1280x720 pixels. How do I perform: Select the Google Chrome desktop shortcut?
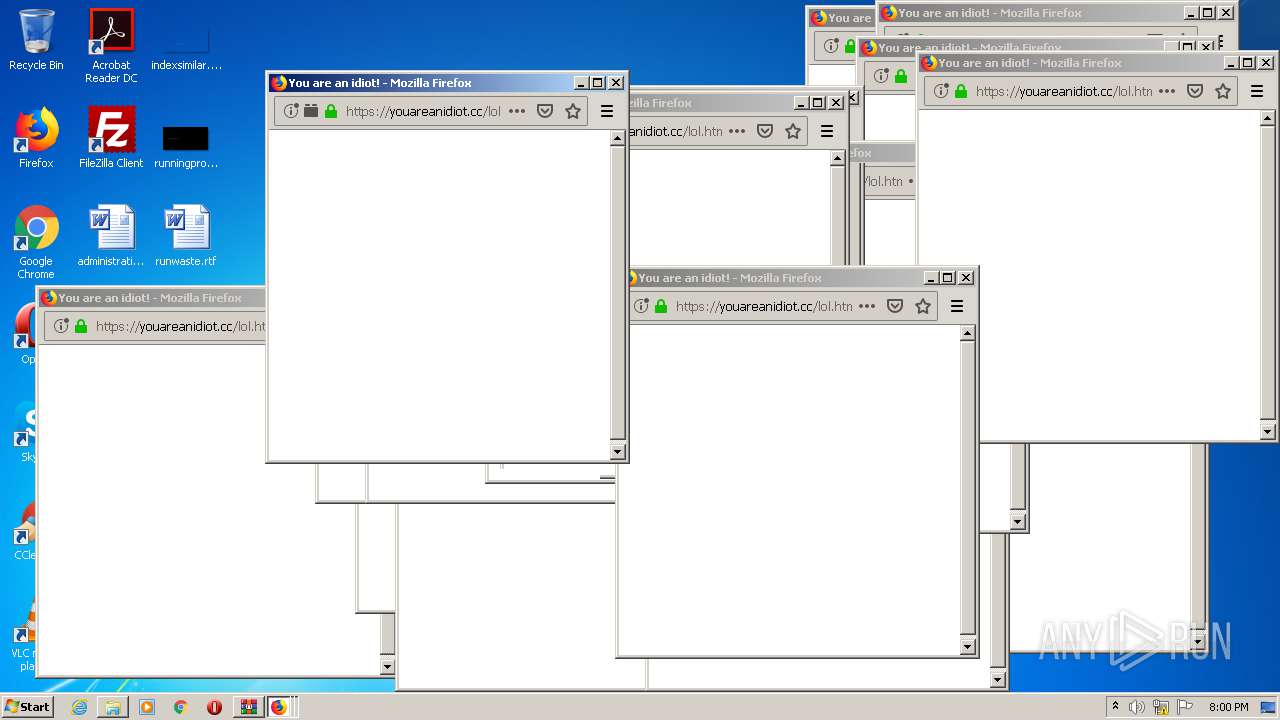pyautogui.click(x=36, y=242)
